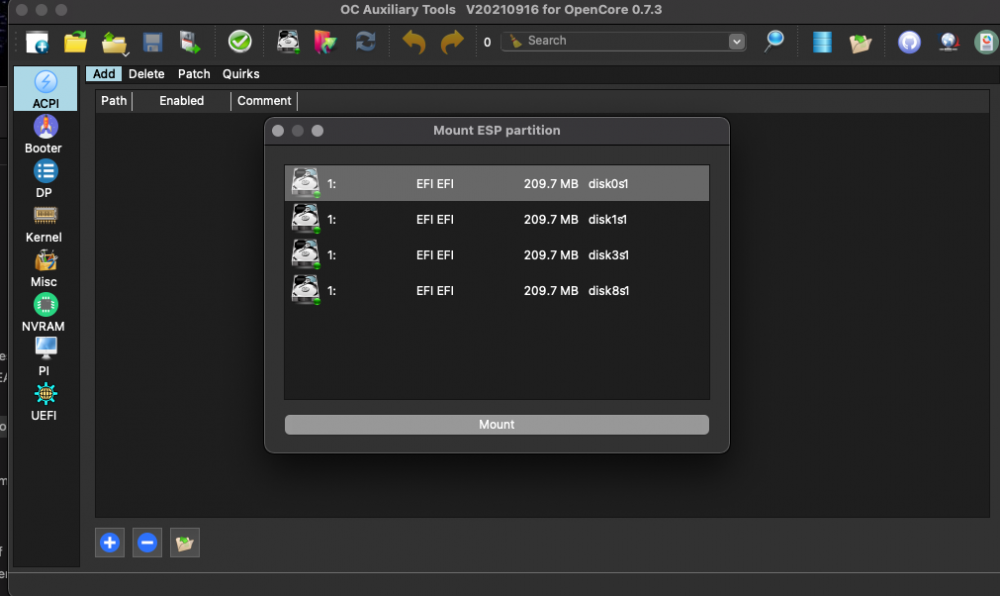Open a config file via the folder icon
The height and width of the screenshot is (596, 1000).
(x=75, y=42)
